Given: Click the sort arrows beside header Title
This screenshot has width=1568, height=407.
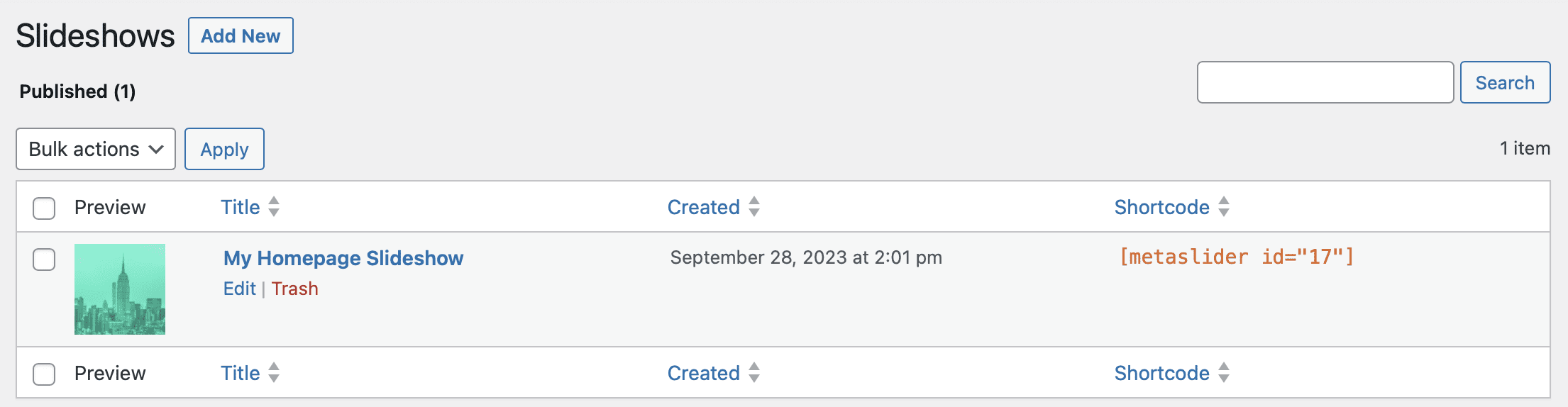Looking at the screenshot, I should 274,207.
